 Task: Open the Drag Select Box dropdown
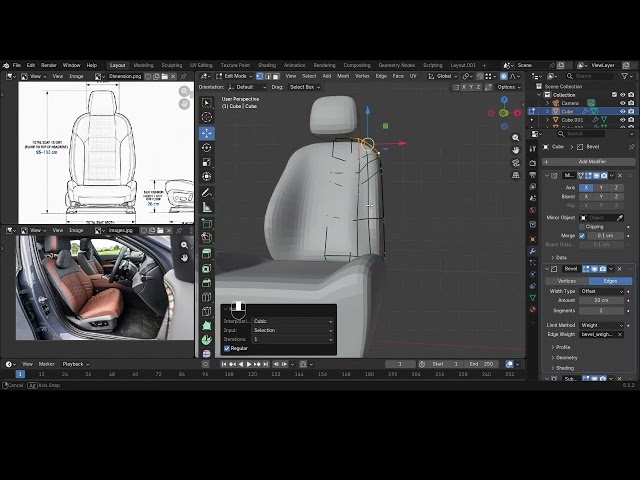(304, 87)
